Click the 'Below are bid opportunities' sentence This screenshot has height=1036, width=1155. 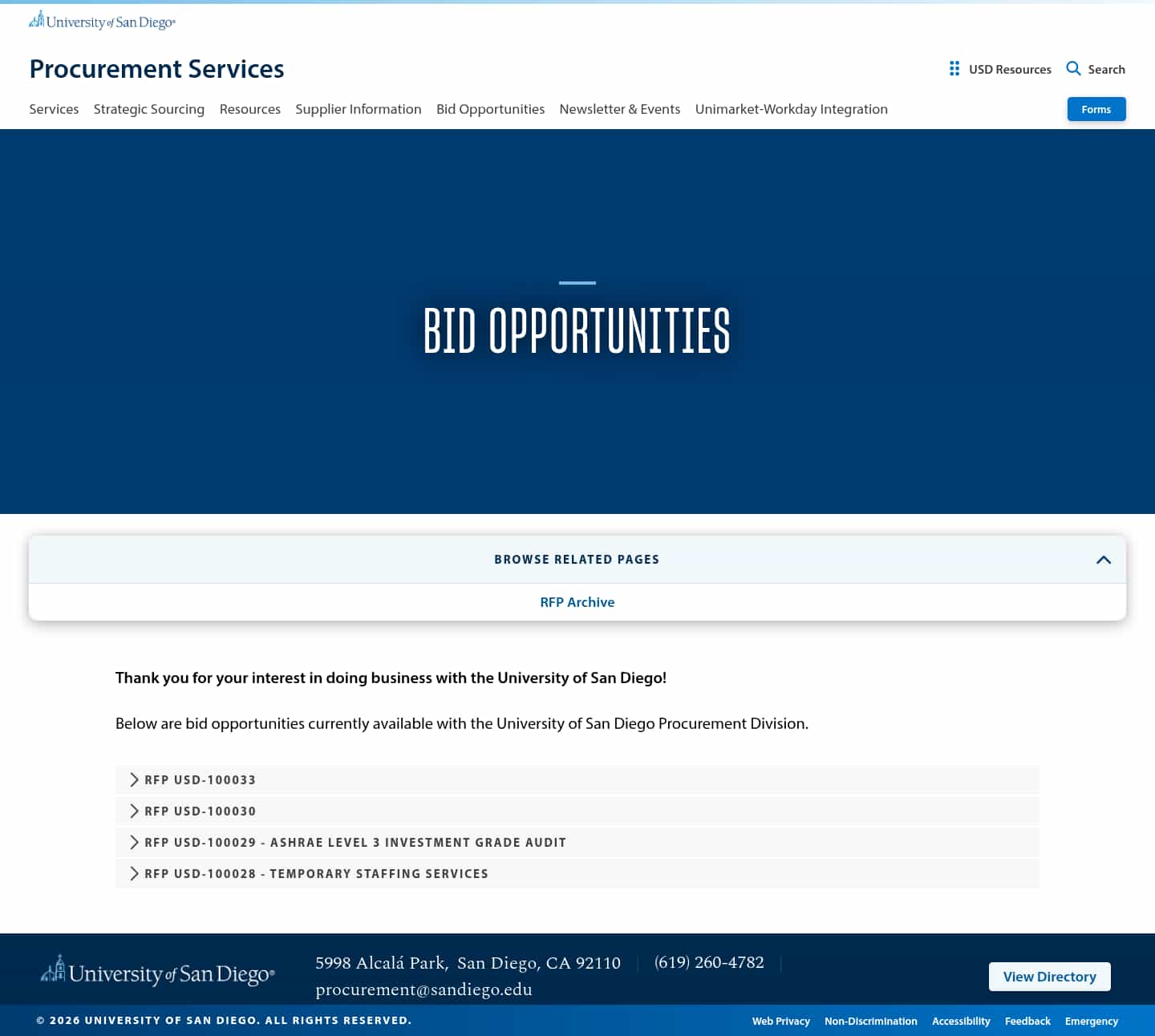point(462,723)
